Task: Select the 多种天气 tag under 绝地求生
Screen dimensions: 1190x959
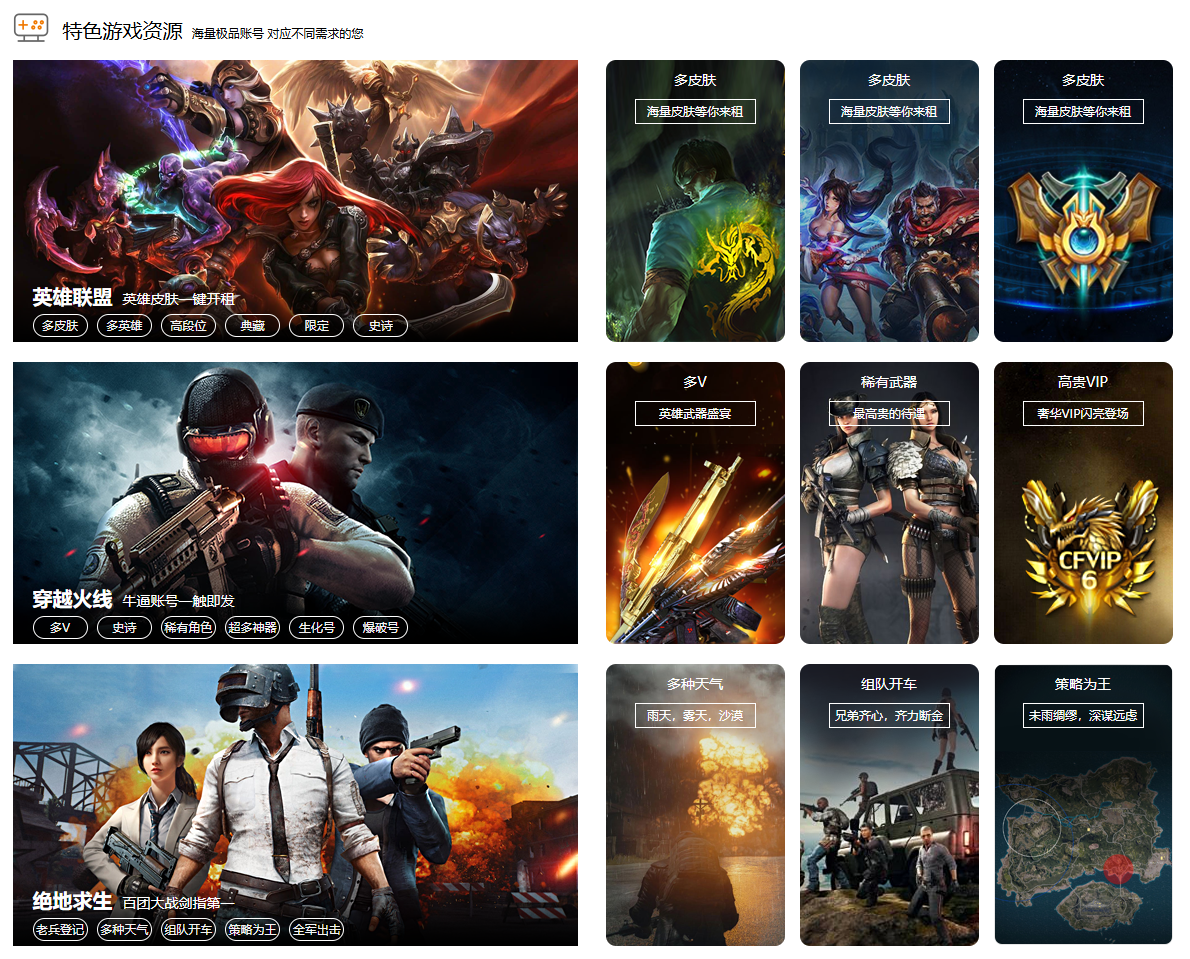Action: coord(124,929)
